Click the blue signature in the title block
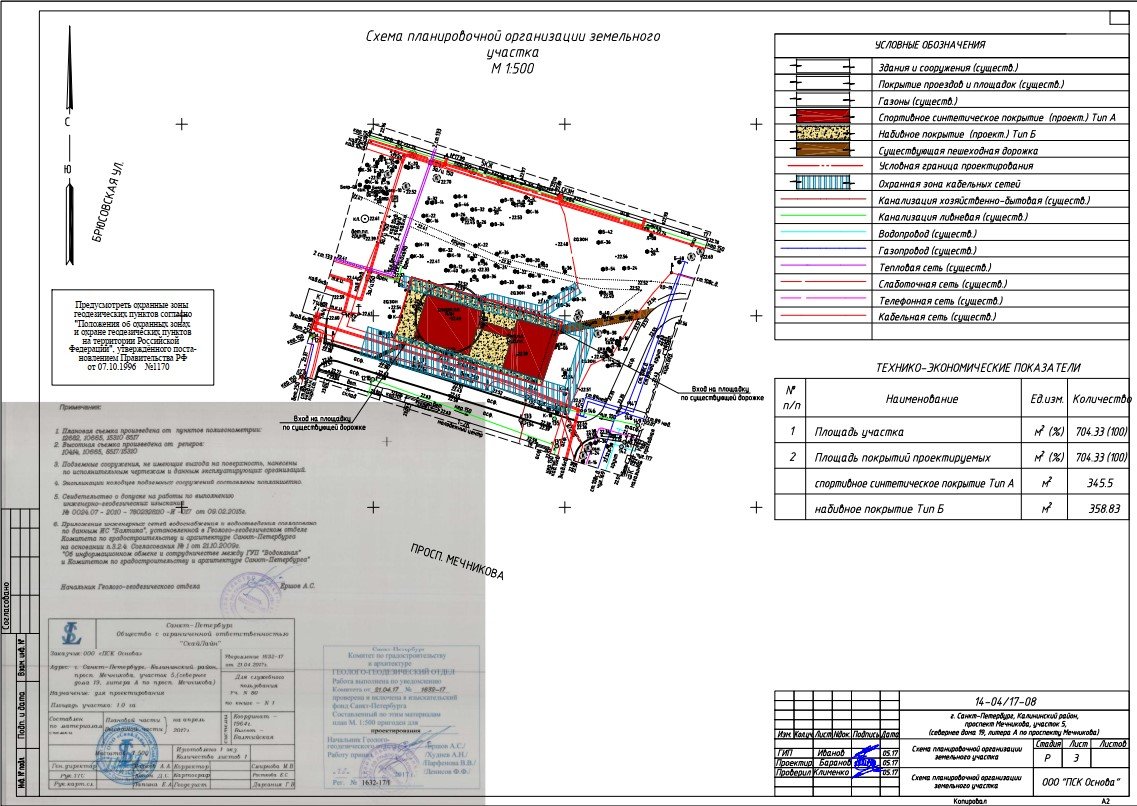Viewport: 1137px width, 806px height. (x=865, y=761)
